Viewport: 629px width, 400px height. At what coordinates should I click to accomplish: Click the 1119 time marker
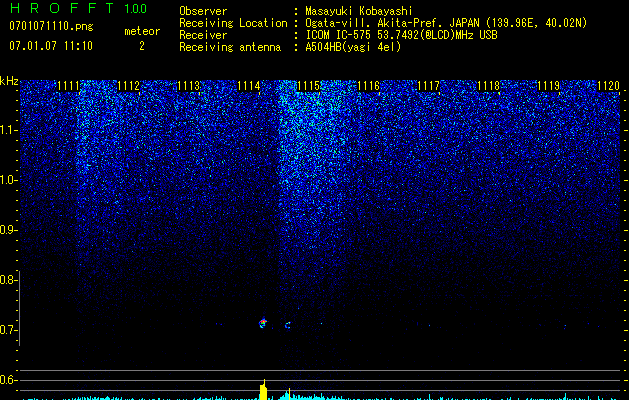pyautogui.click(x=548, y=86)
